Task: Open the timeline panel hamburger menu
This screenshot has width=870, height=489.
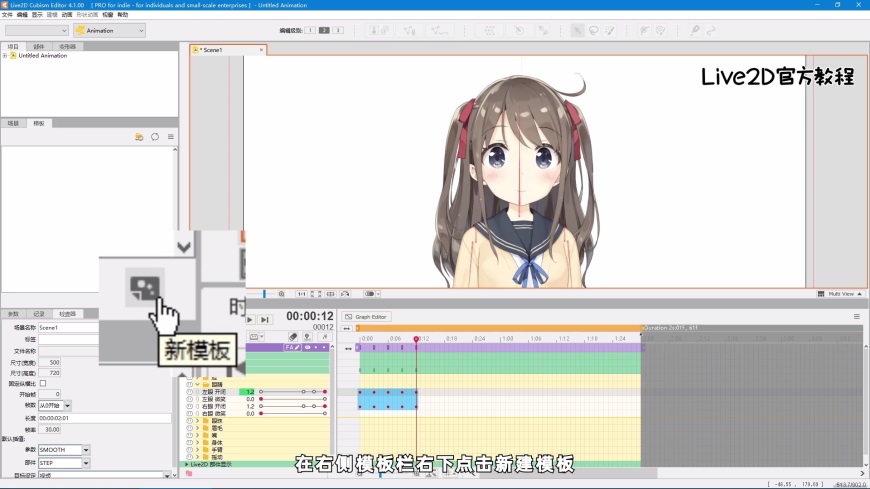Action: pyautogui.click(x=857, y=316)
